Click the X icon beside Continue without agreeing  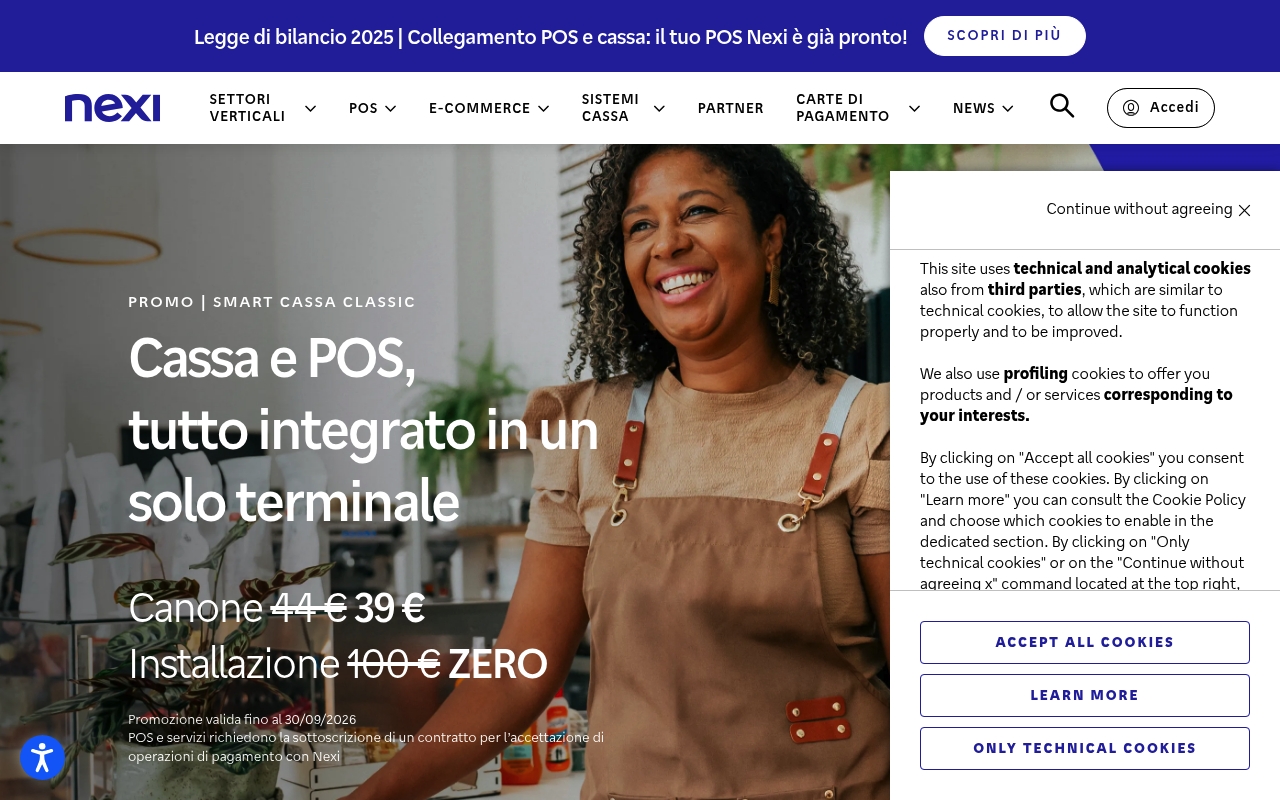[x=1245, y=210]
